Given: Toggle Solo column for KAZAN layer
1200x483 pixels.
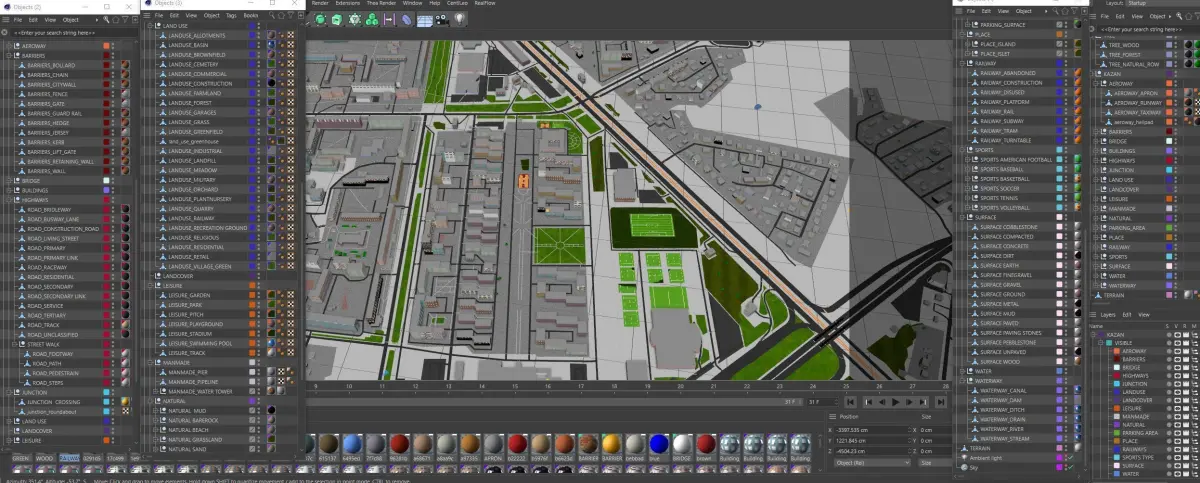Looking at the screenshot, I should click(x=1169, y=335).
